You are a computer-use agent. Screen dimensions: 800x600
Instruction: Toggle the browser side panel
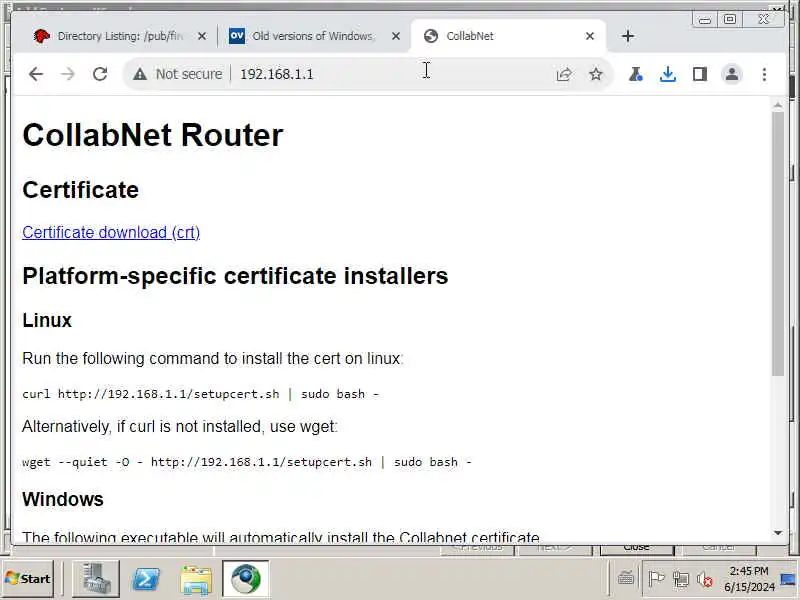click(699, 74)
